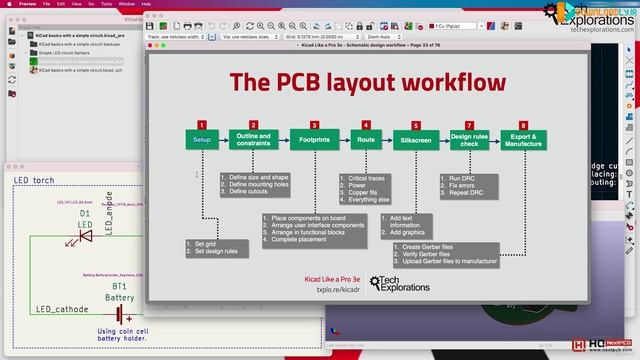The height and width of the screenshot is (360, 640).
Task: Open the File menu
Action: [x=47, y=4]
